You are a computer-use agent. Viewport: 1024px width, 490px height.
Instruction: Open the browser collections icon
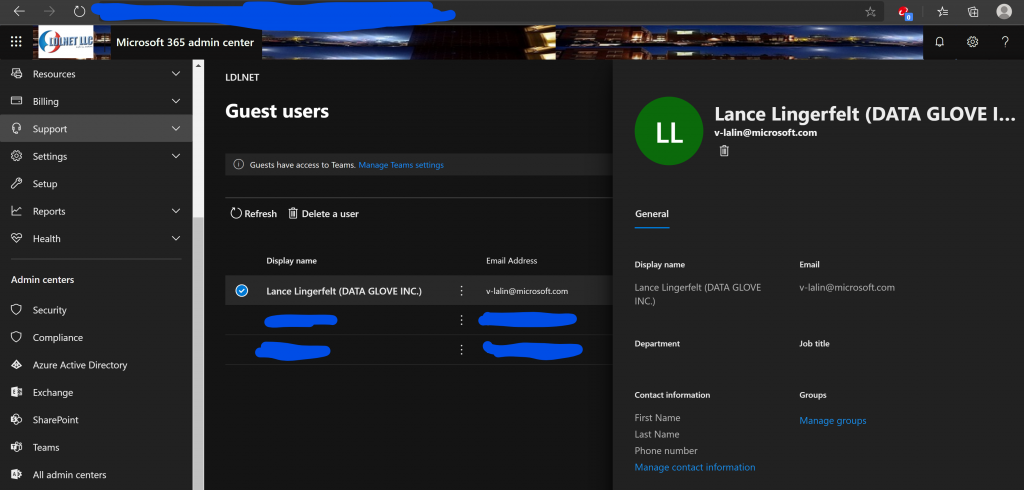[973, 11]
